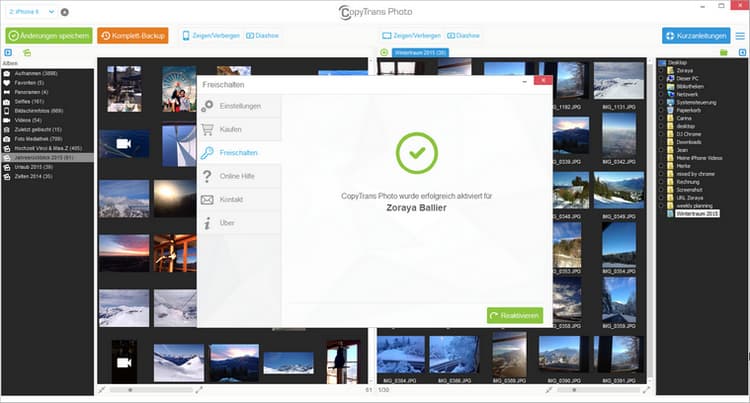Open the iPhone device selector dropdown
The width and height of the screenshot is (750, 403).
pos(31,11)
